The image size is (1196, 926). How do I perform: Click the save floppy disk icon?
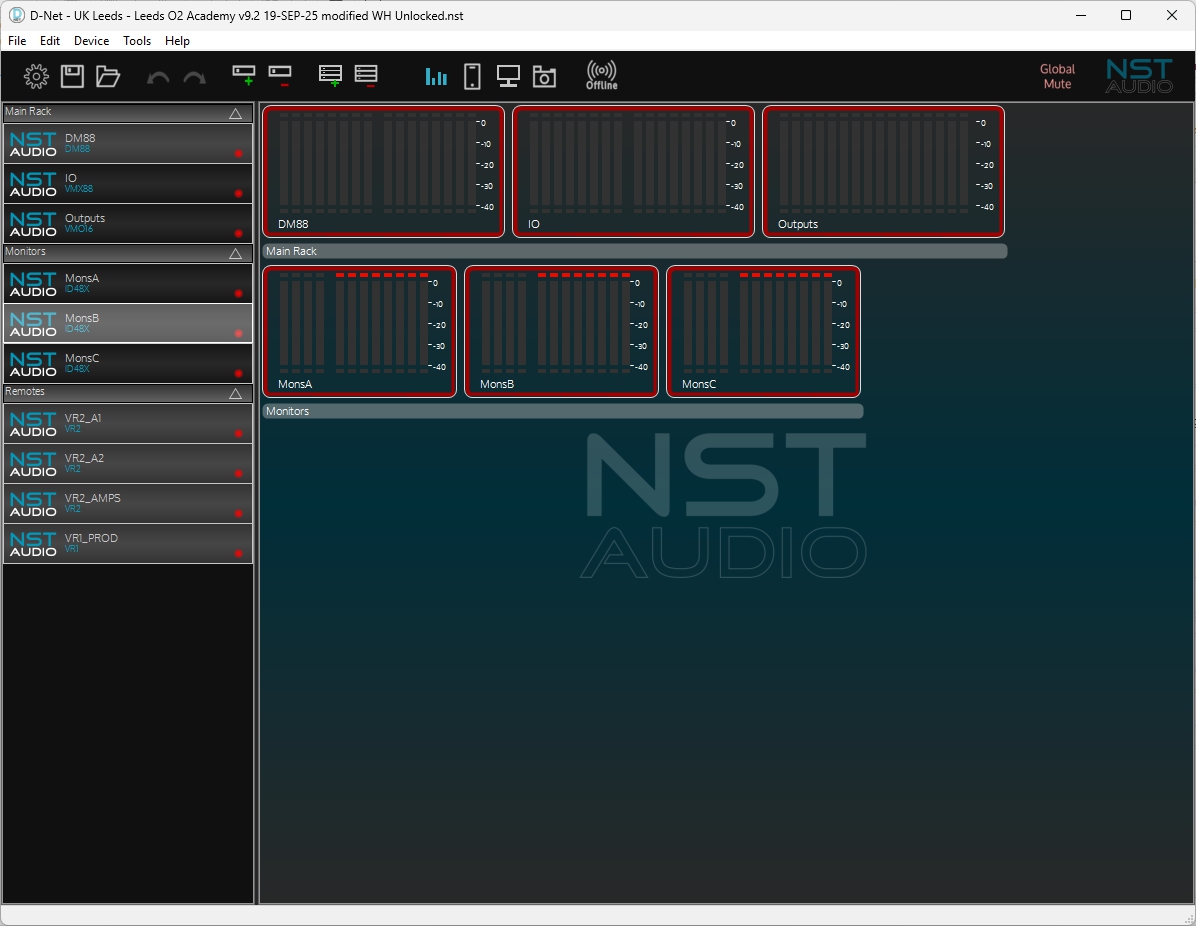click(72, 77)
